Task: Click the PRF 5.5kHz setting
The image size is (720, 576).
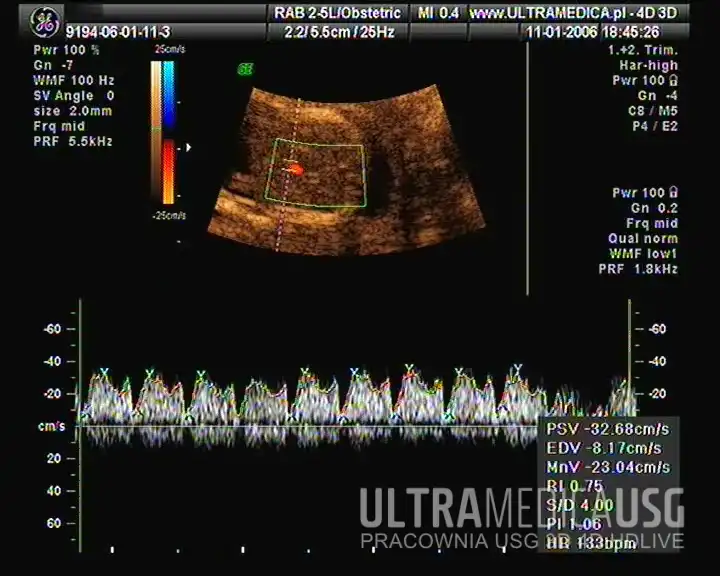Action: [73, 143]
